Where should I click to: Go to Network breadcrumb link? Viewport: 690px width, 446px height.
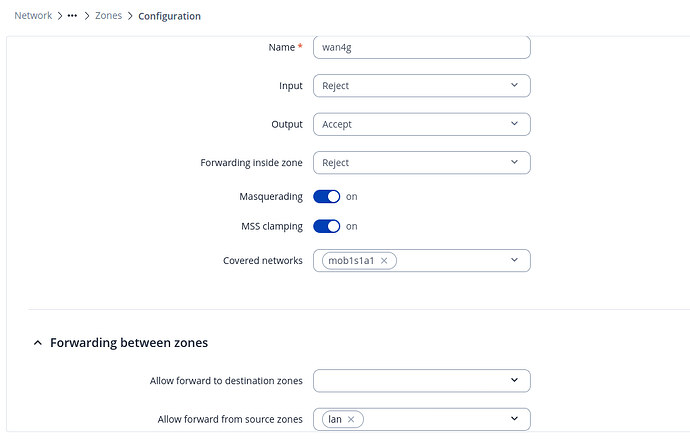[x=33, y=16]
